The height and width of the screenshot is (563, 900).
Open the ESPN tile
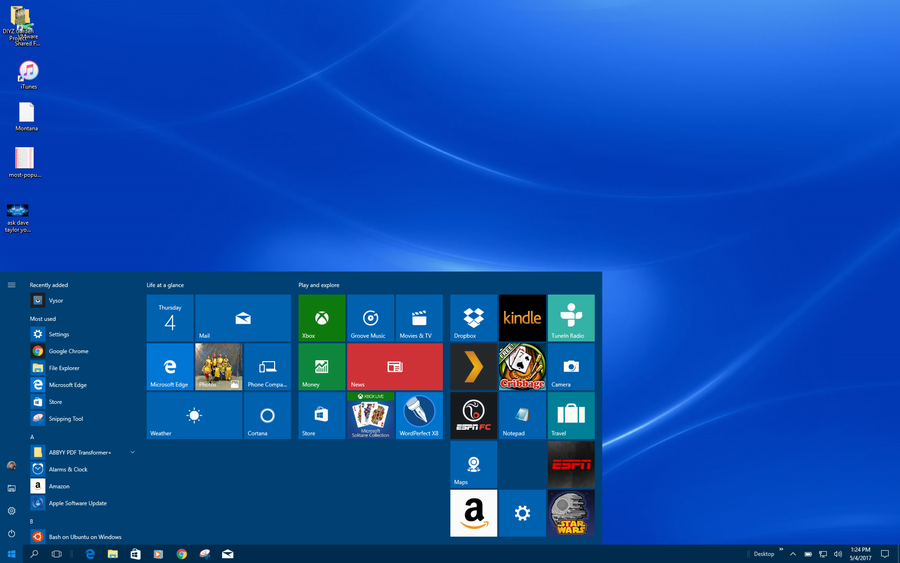click(571, 464)
